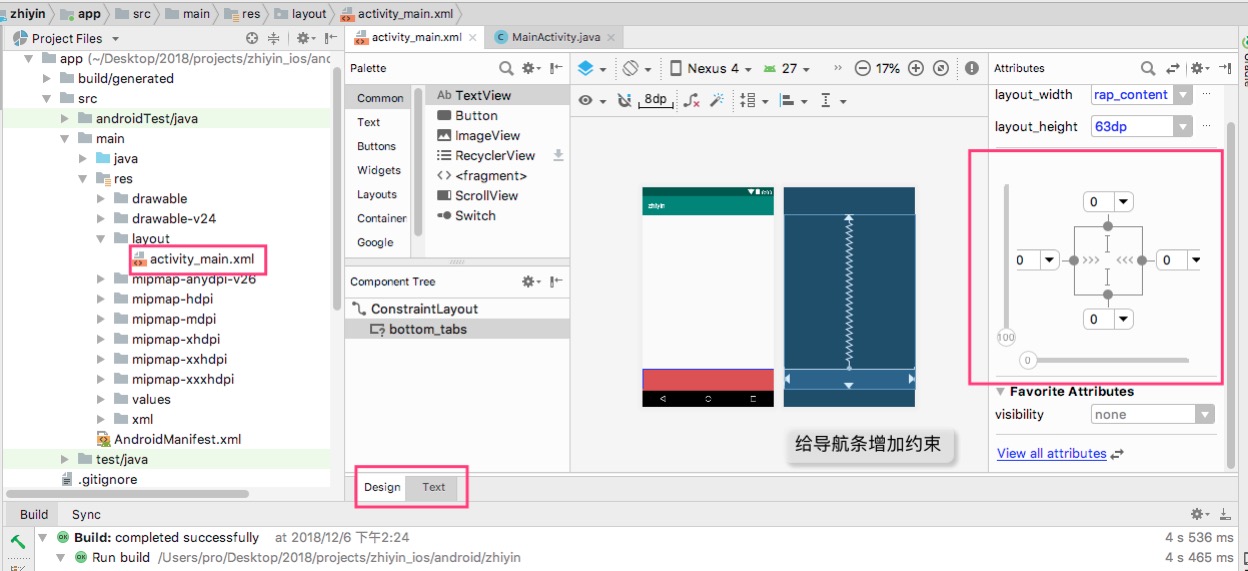Open Component Tree gear settings
The height and width of the screenshot is (571, 1248).
[x=532, y=282]
